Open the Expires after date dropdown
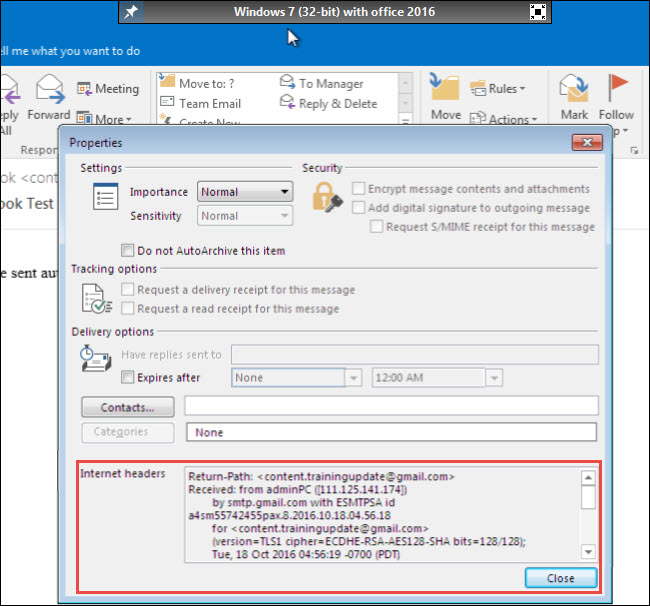 click(x=353, y=378)
